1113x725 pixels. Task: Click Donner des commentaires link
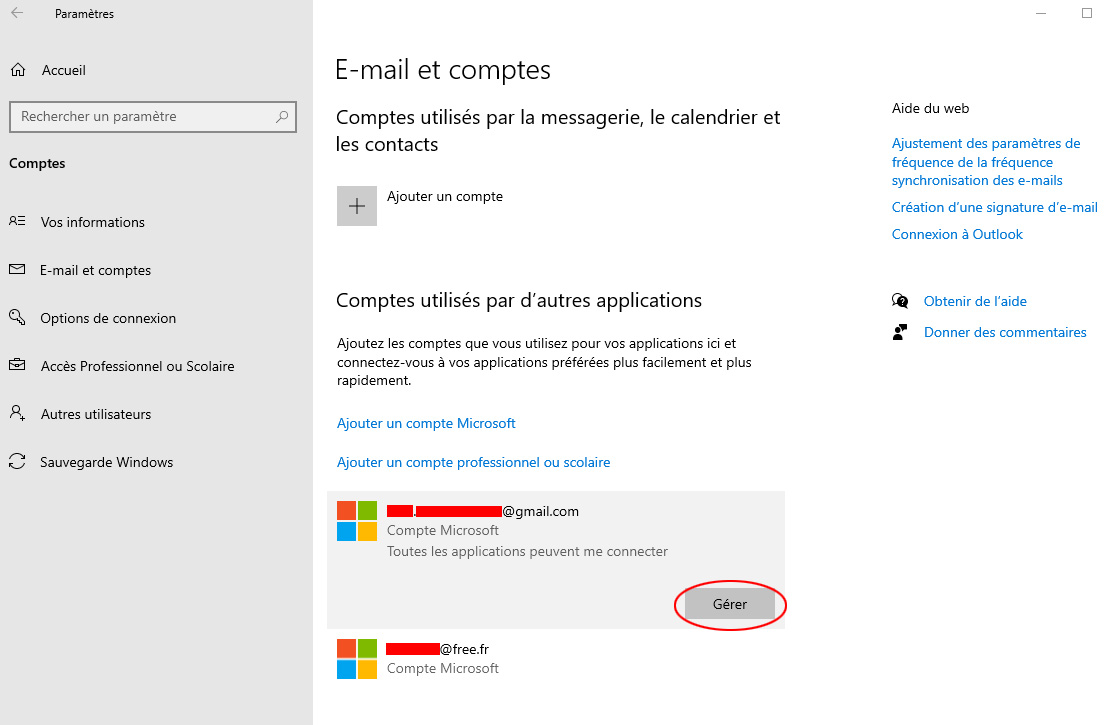click(x=1005, y=332)
